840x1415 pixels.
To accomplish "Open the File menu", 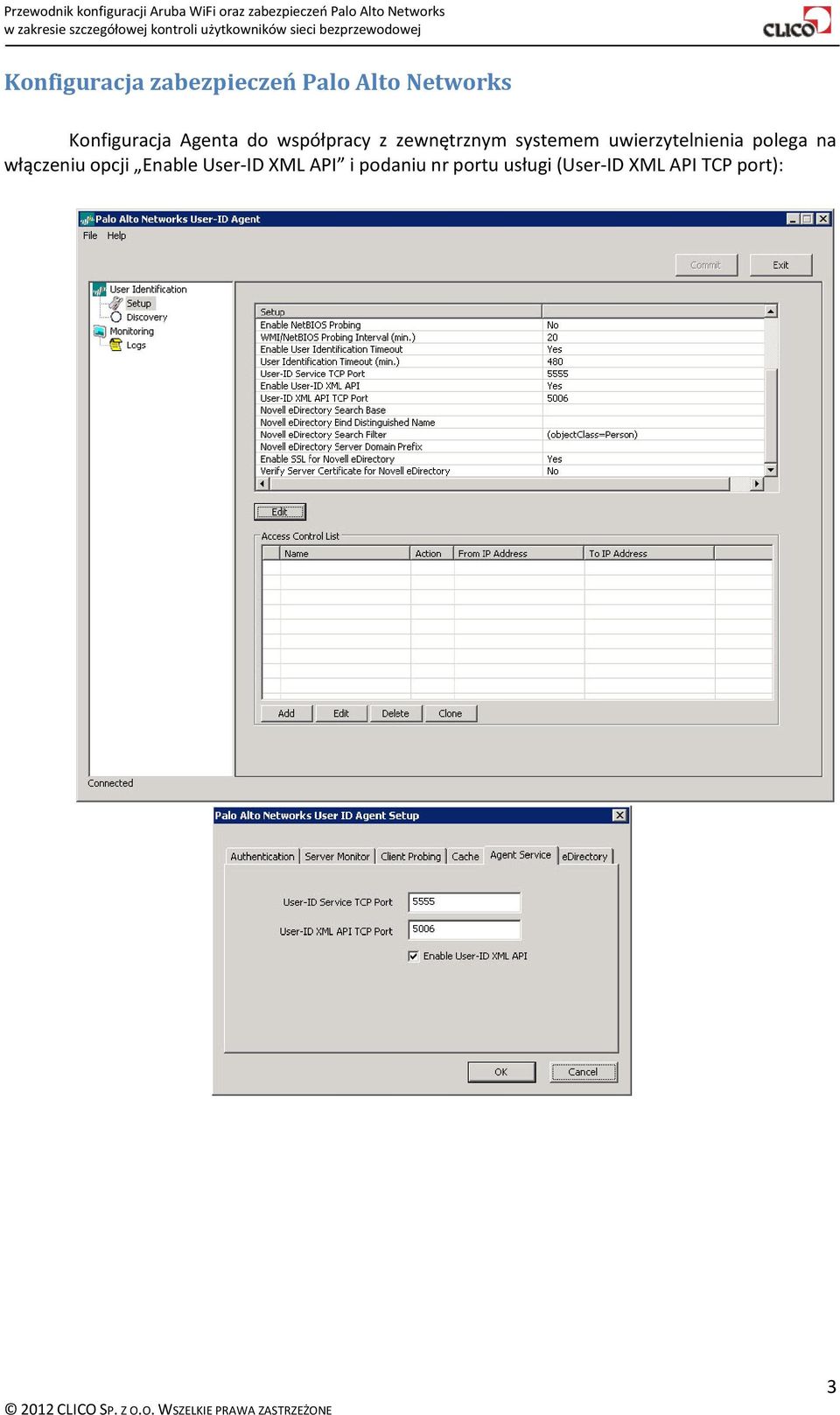I will tap(90, 235).
